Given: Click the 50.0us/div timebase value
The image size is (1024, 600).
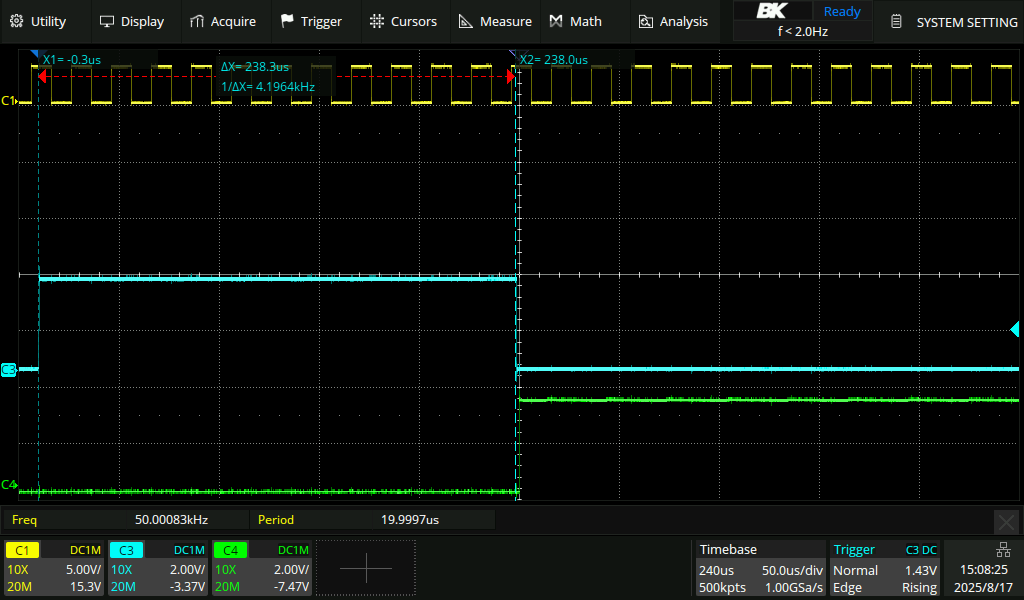Looking at the screenshot, I should pos(792,570).
